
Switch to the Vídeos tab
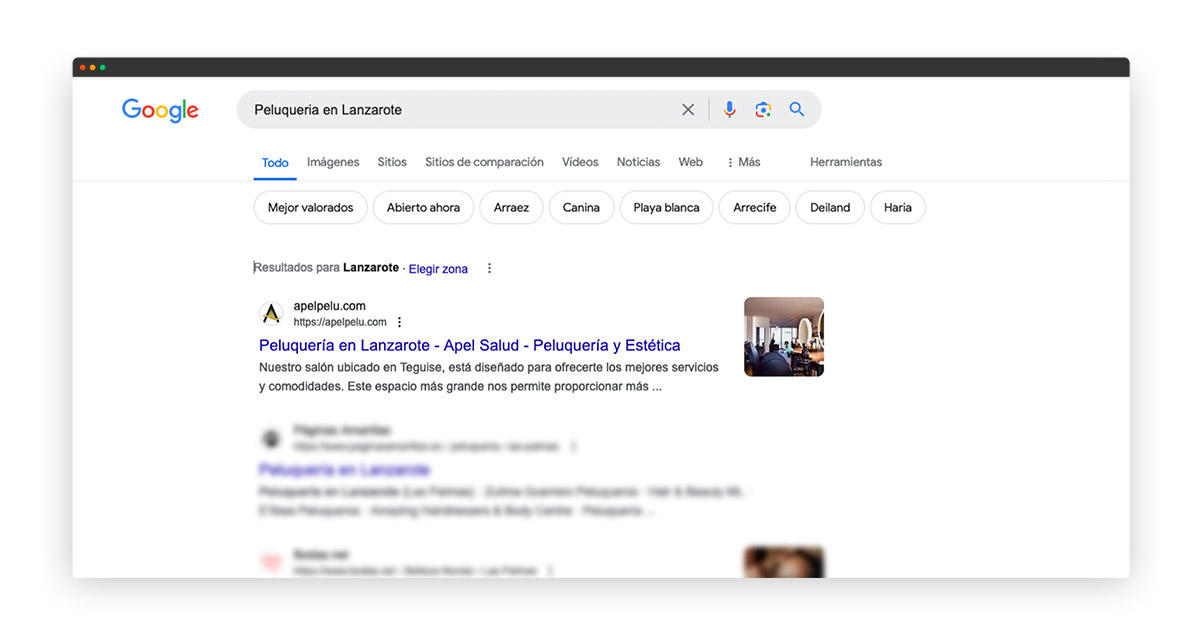(x=580, y=162)
